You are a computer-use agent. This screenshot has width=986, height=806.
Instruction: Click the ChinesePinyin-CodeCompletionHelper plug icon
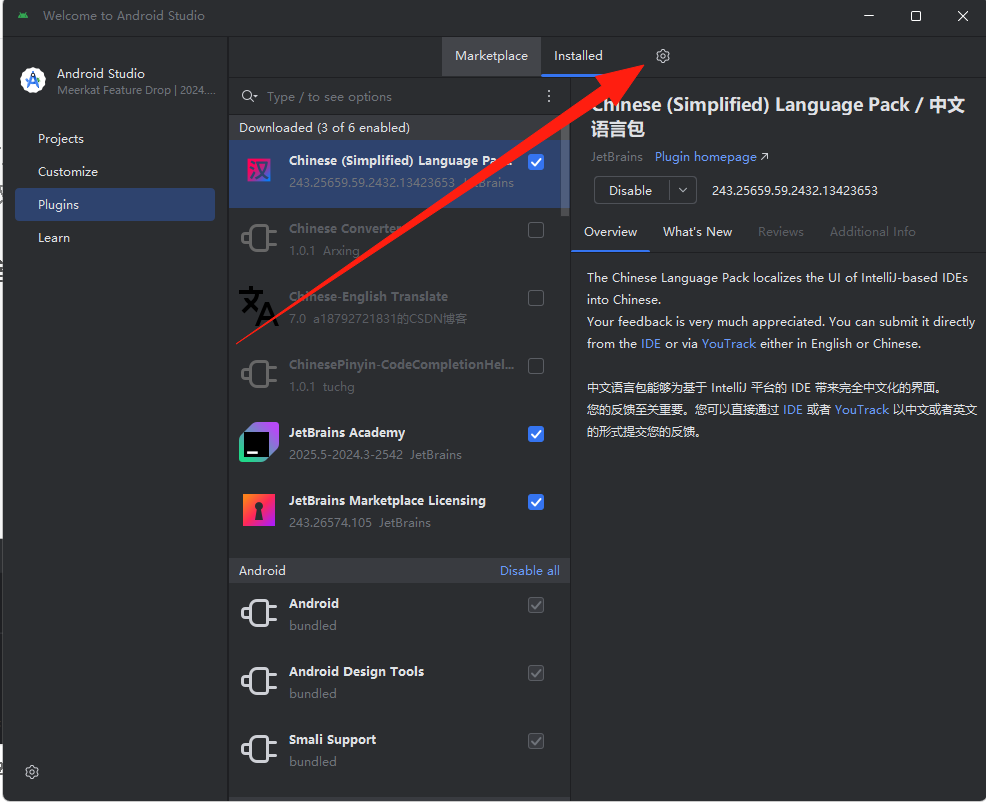coord(258,374)
